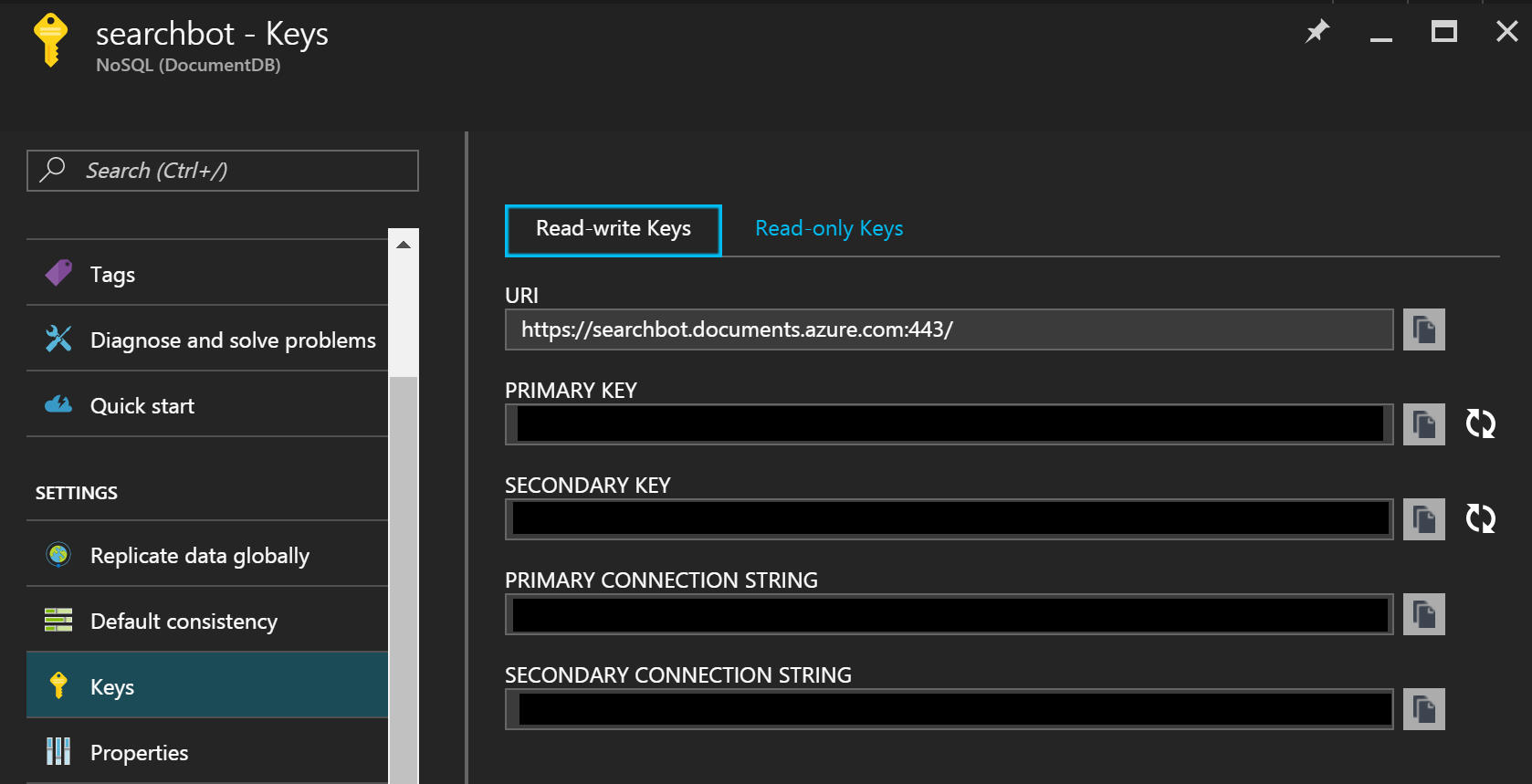Open Properties settings item
1532x784 pixels.
207,751
